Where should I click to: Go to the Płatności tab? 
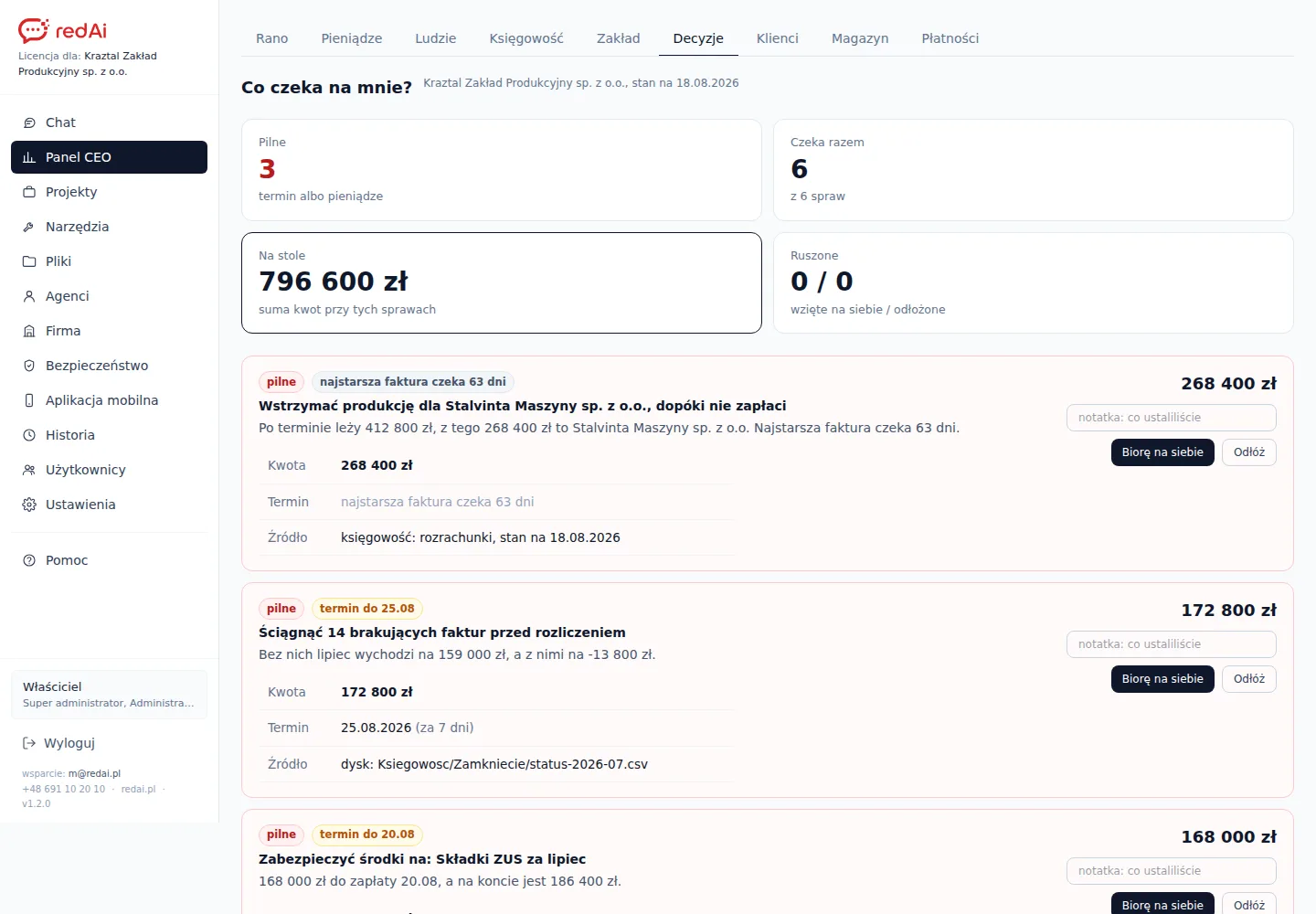[950, 38]
